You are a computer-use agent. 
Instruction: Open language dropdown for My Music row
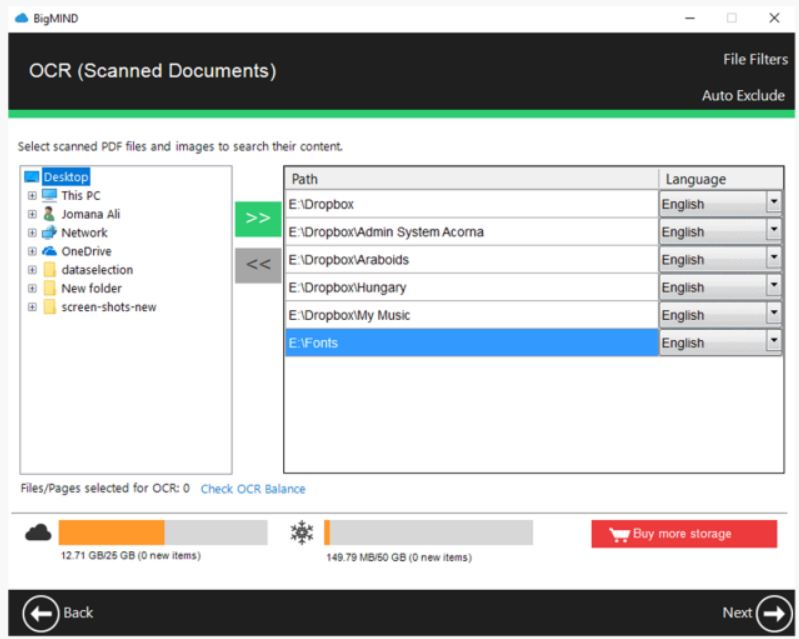coord(774,314)
